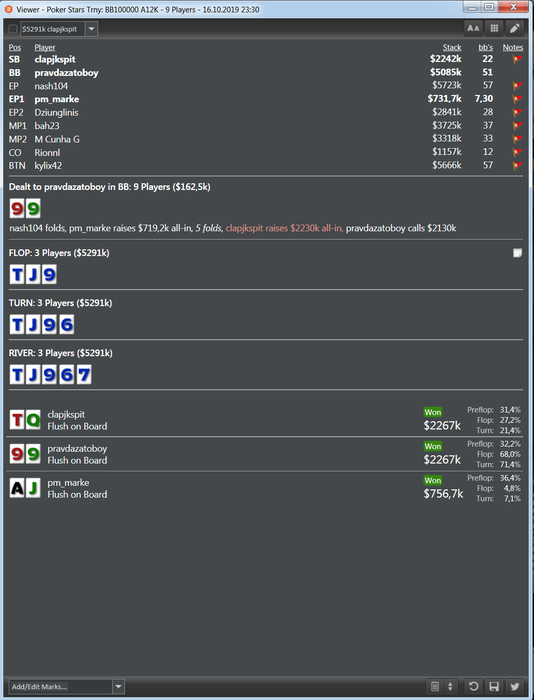
Task: Open the note flag for kylix42
Action: pyautogui.click(x=517, y=166)
